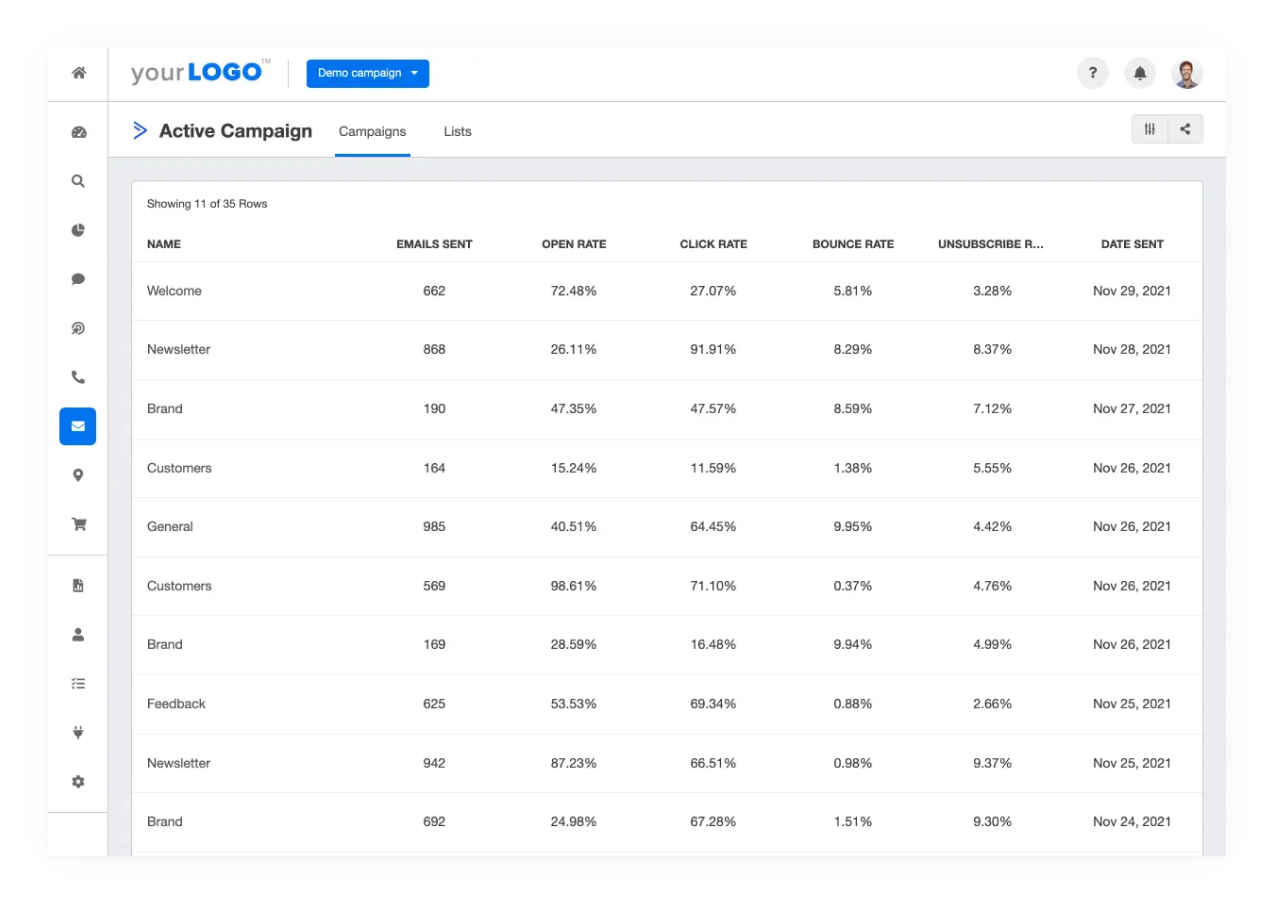Click the 9.37% unsubscribe rate value
The image size is (1274, 904).
[992, 763]
